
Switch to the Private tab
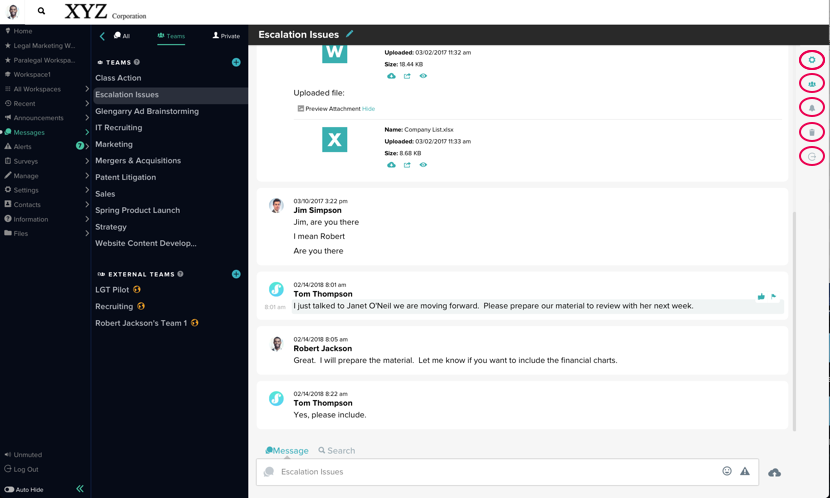pyautogui.click(x=226, y=36)
